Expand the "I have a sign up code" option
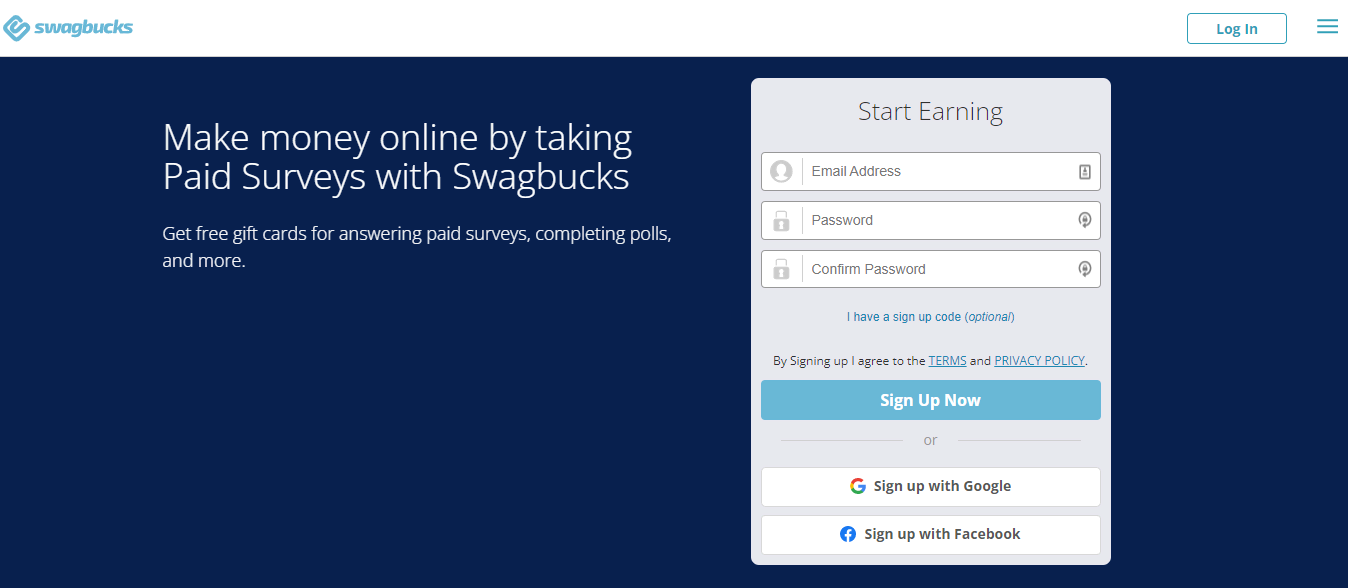1348x588 pixels. tap(930, 317)
